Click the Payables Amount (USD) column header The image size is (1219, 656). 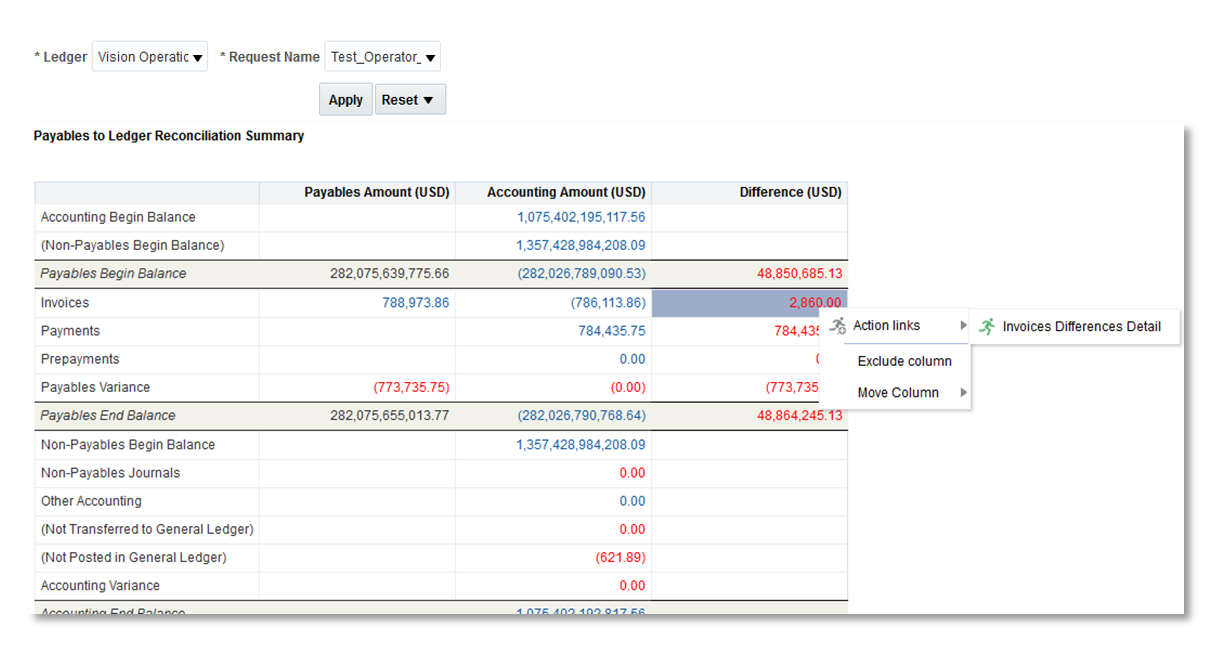[376, 192]
